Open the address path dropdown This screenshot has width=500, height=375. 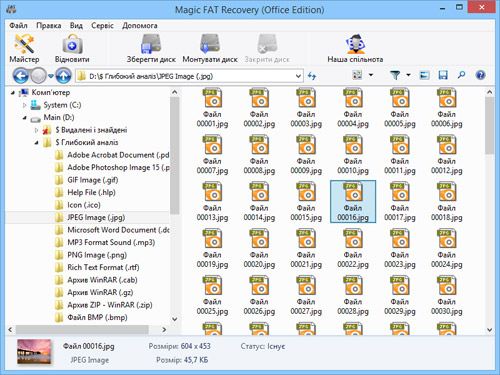coord(298,76)
